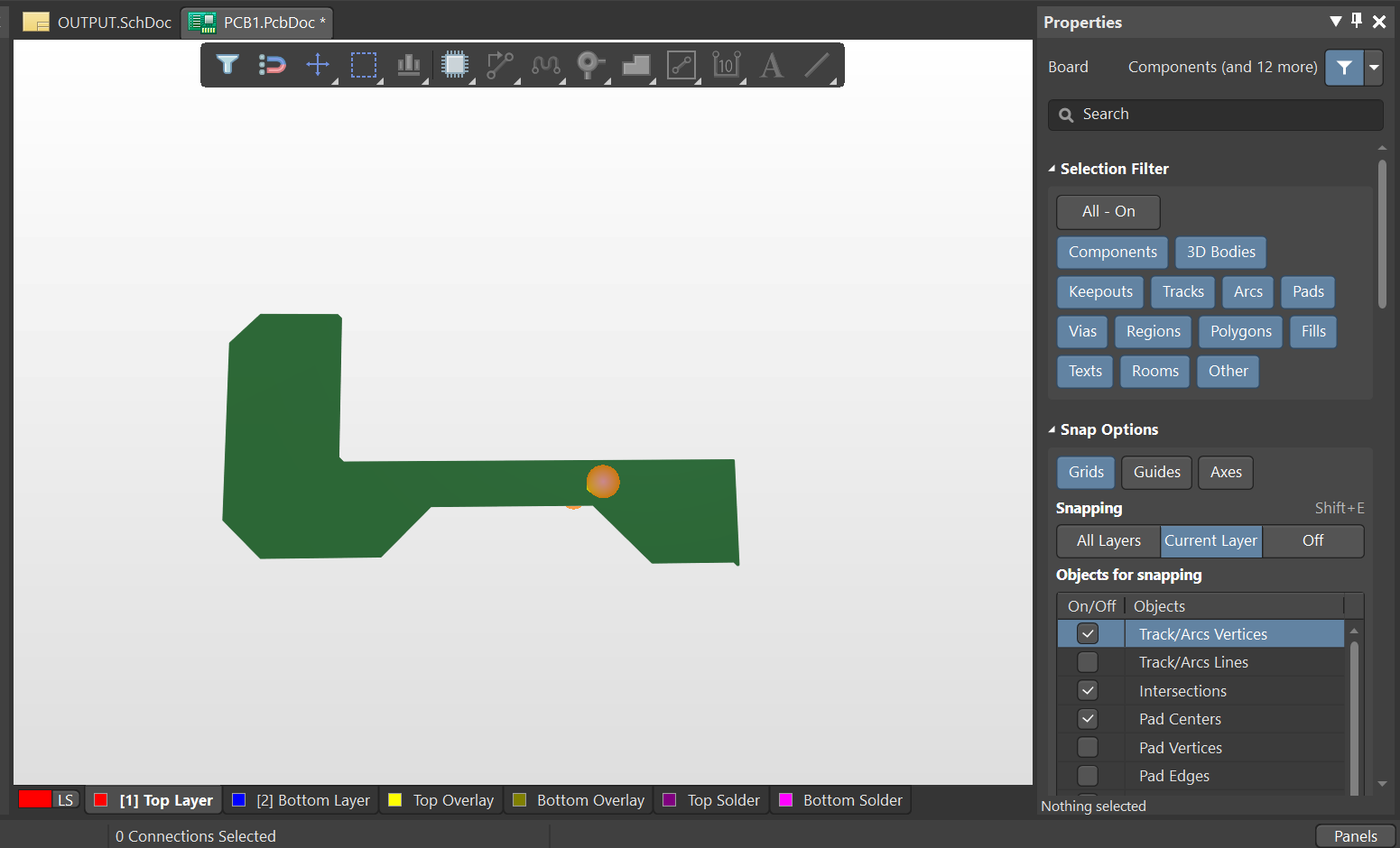Select the Place Keepout tool
The image size is (1400, 848).
[x=681, y=65]
